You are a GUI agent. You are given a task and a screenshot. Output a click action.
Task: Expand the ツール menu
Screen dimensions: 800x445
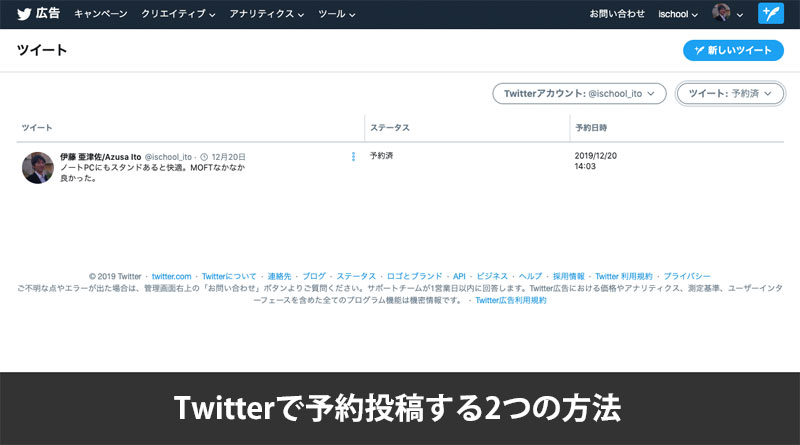point(336,14)
